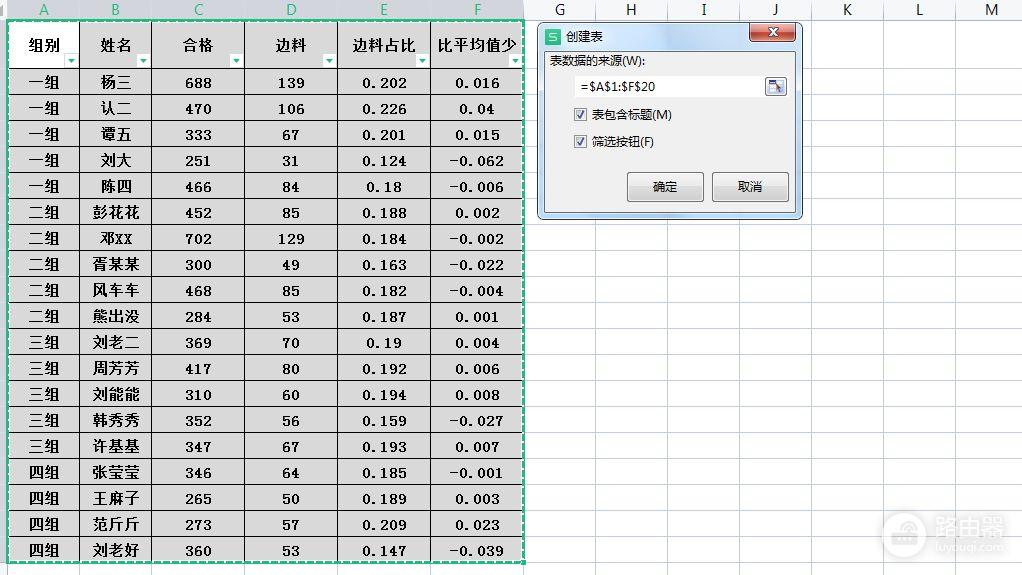Click the cell containing 彭花花
Viewport: 1022px width, 575px height.
tap(116, 213)
